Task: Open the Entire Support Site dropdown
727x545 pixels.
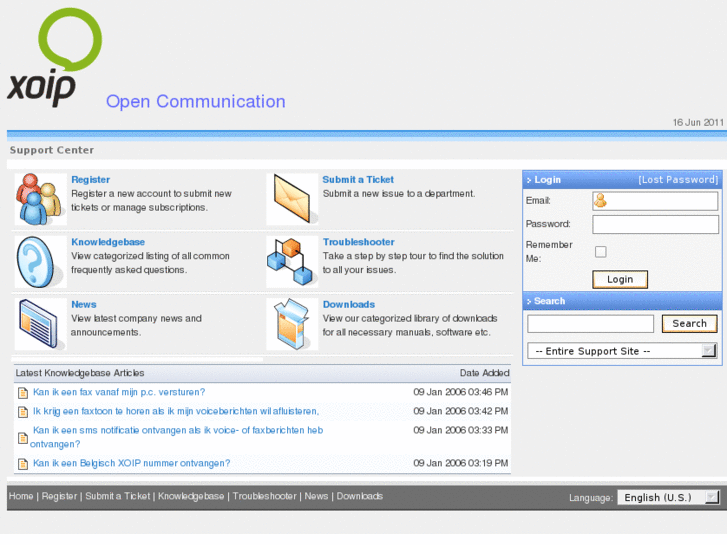Action: [x=622, y=351]
